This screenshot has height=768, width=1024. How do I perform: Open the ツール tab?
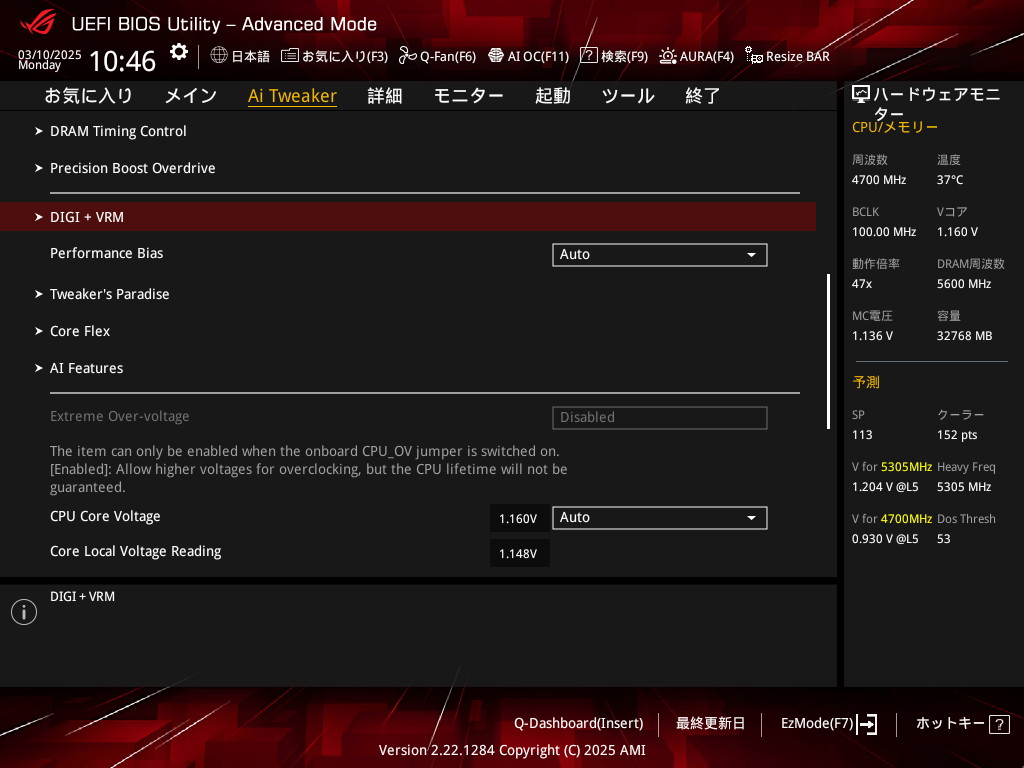628,96
